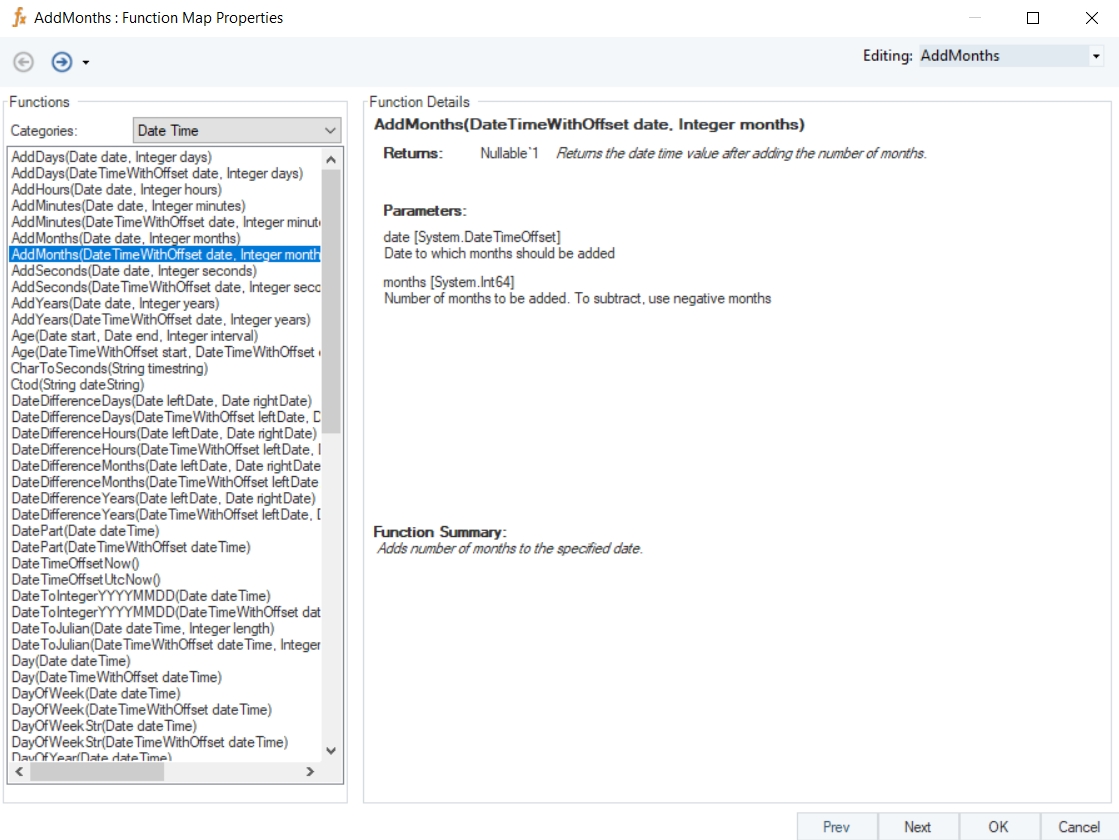Open the small arrow next to forward icon

(86, 63)
